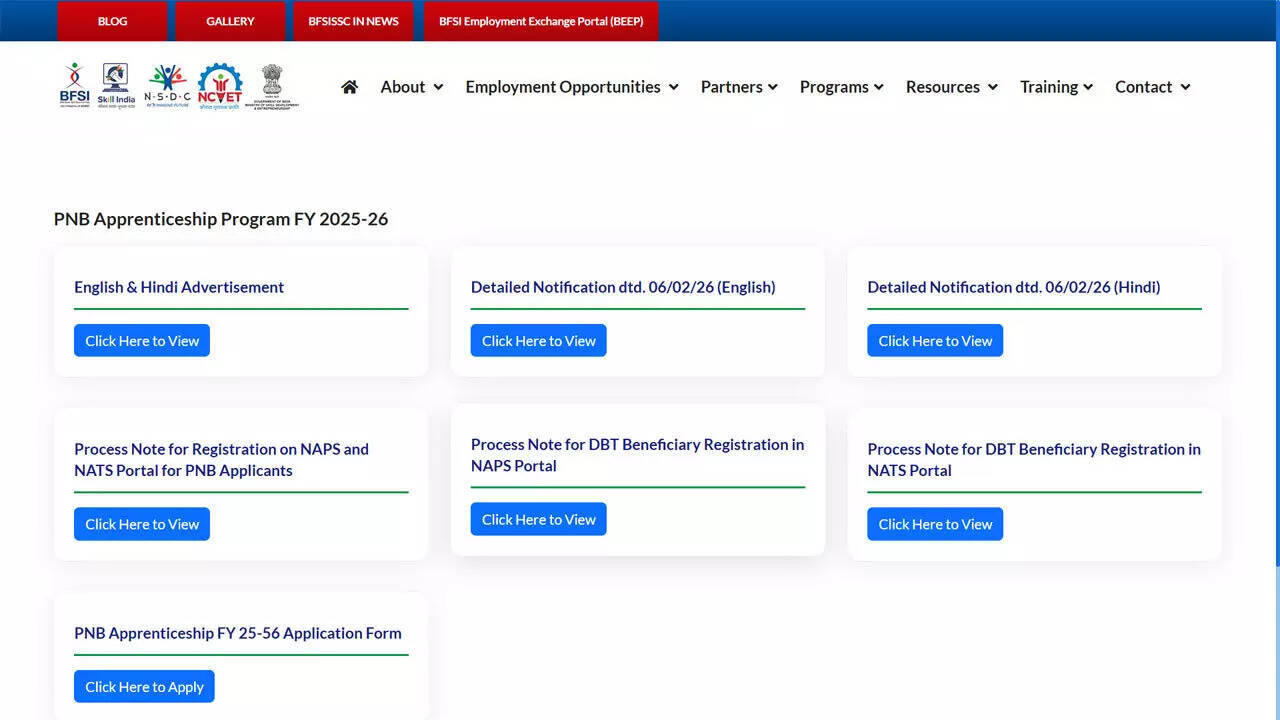View the Detailed Notification in English
1280x720 pixels.
coord(538,340)
